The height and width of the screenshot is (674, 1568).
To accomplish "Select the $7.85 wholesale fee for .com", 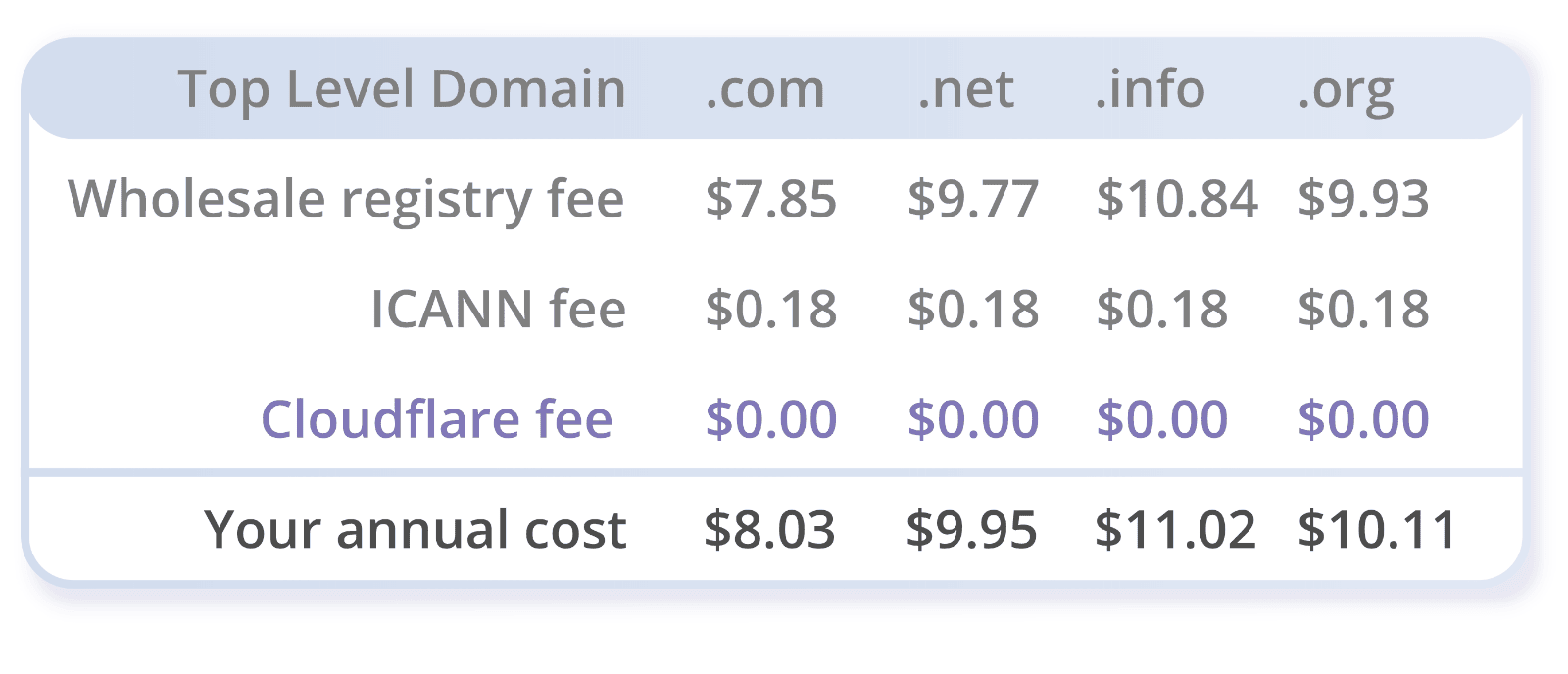I will click(770, 200).
